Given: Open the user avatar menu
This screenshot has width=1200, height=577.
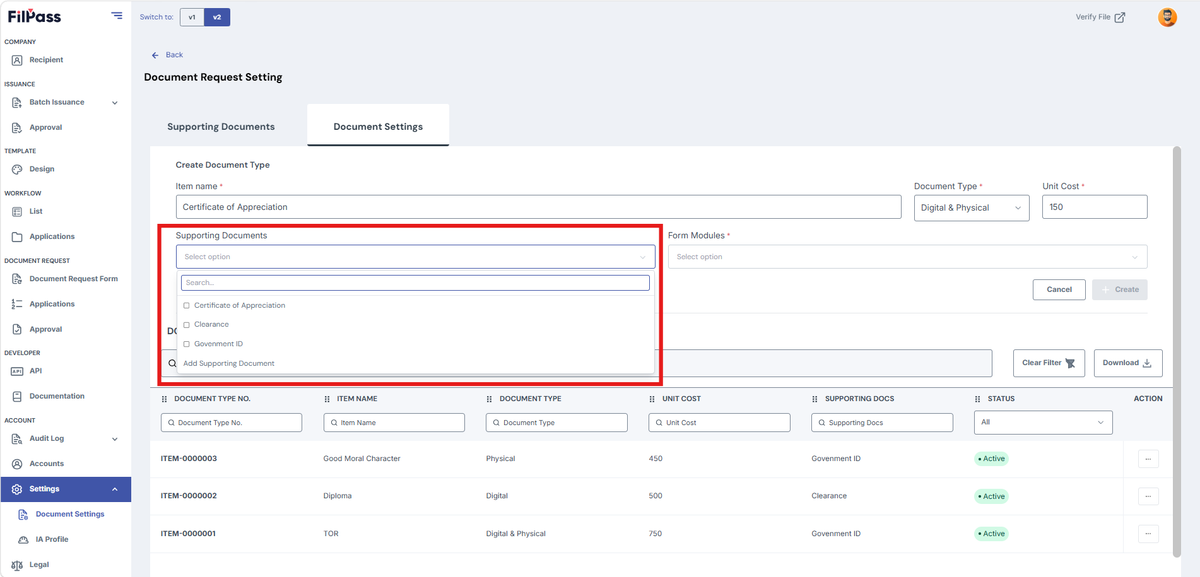Looking at the screenshot, I should click(x=1167, y=17).
